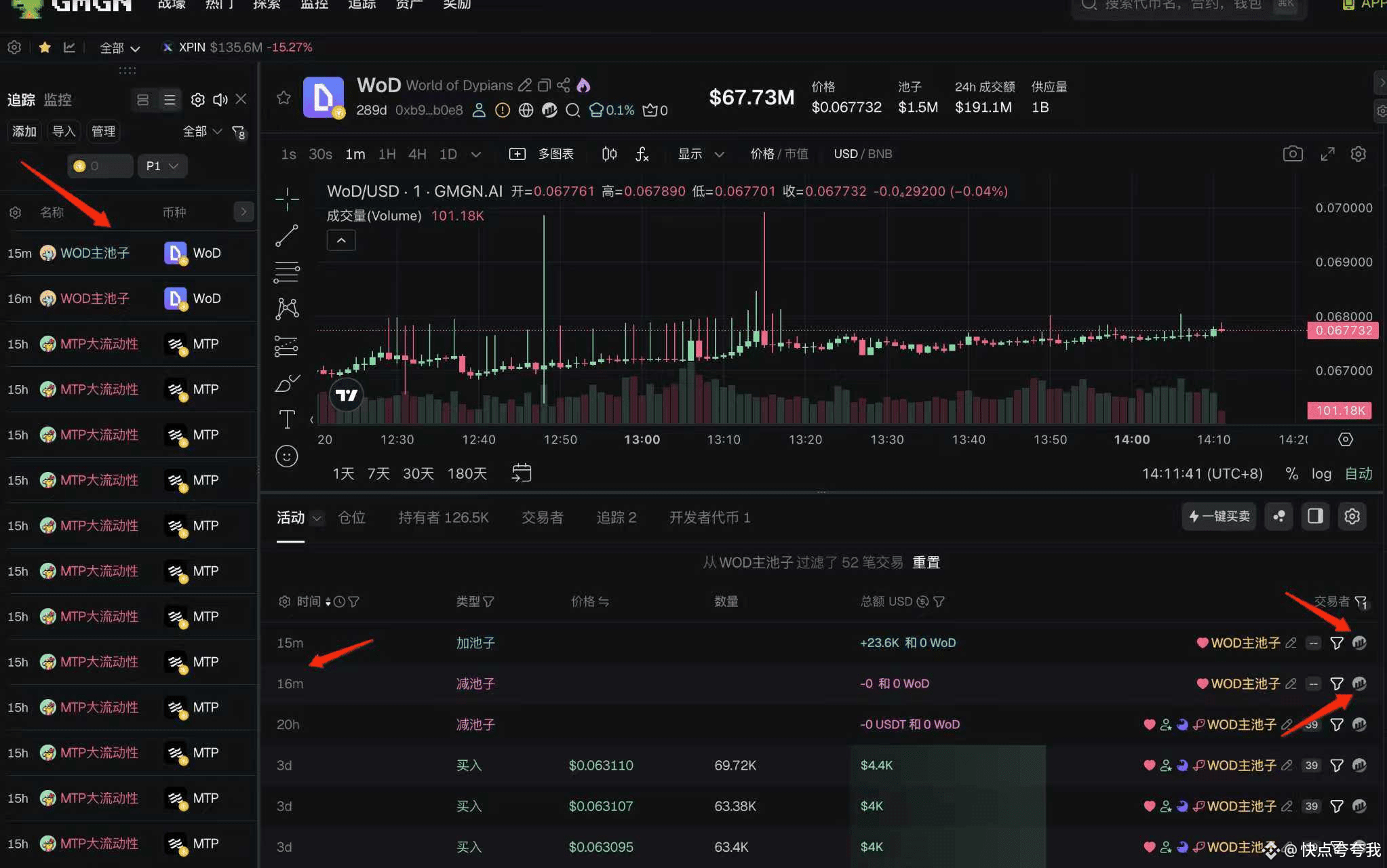The width and height of the screenshot is (1387, 868).
Task: Collapse the chart legend with caret button
Action: point(341,241)
